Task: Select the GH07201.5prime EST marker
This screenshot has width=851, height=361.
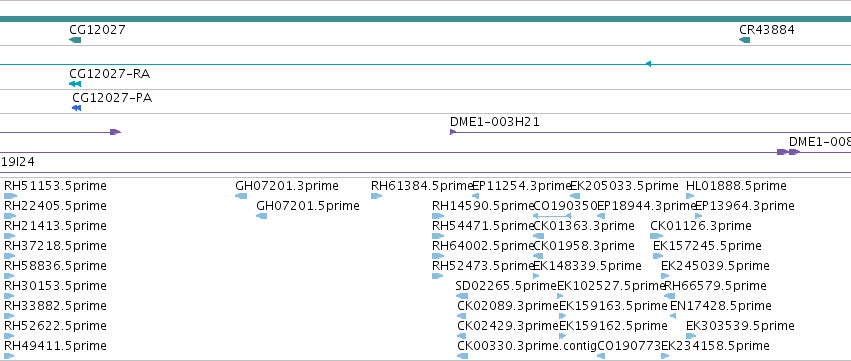Action: coord(262,216)
